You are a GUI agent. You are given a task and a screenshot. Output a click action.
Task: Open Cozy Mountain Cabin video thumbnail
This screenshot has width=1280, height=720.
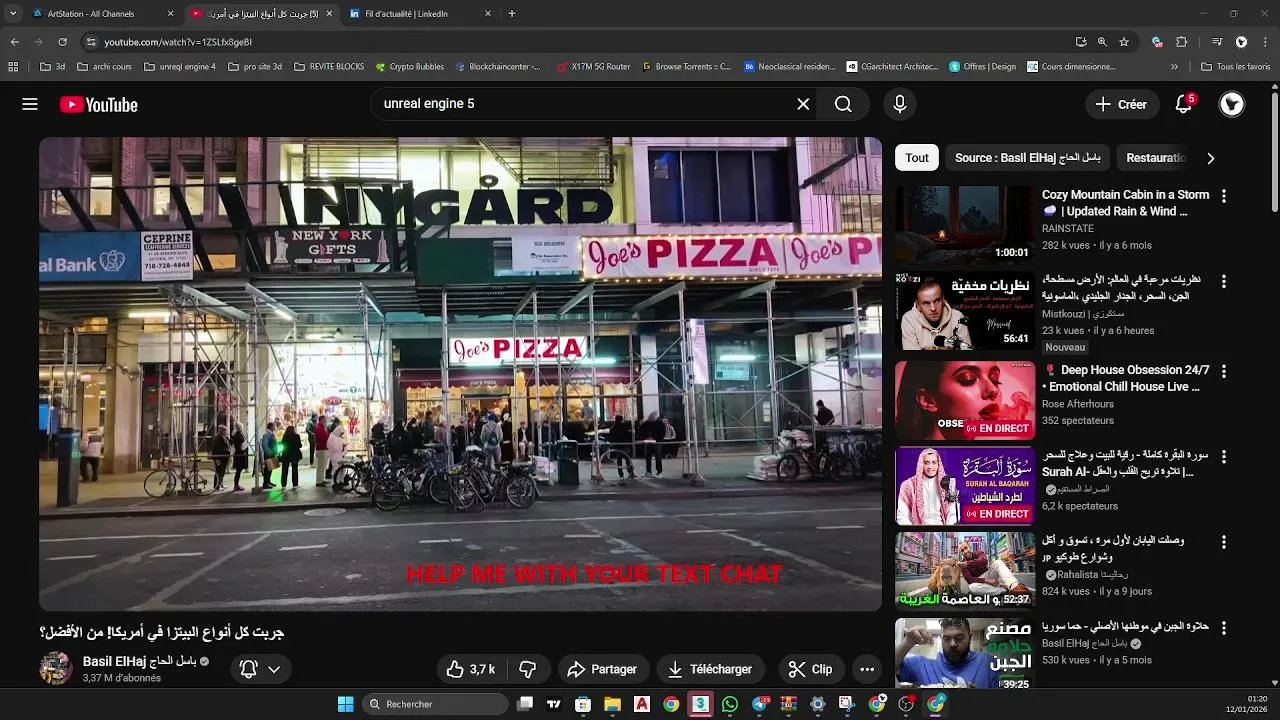965,225
